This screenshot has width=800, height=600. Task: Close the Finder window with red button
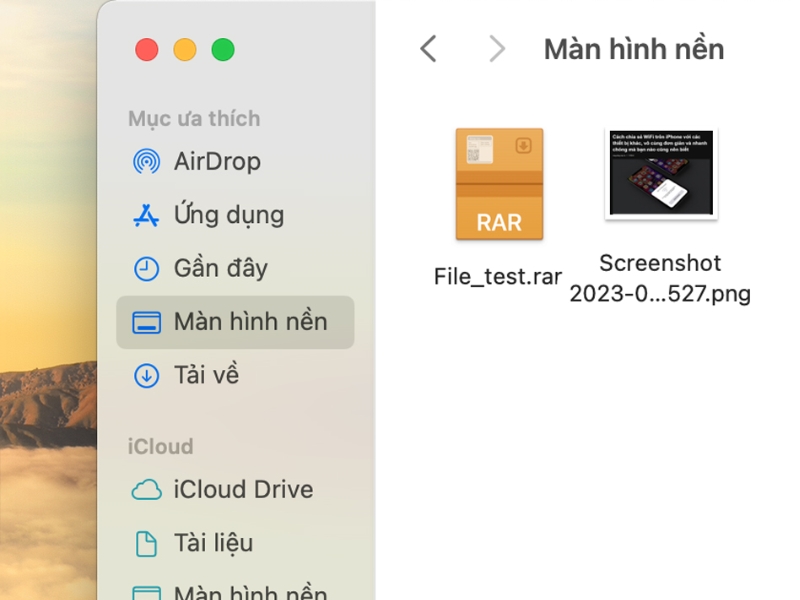[146, 49]
